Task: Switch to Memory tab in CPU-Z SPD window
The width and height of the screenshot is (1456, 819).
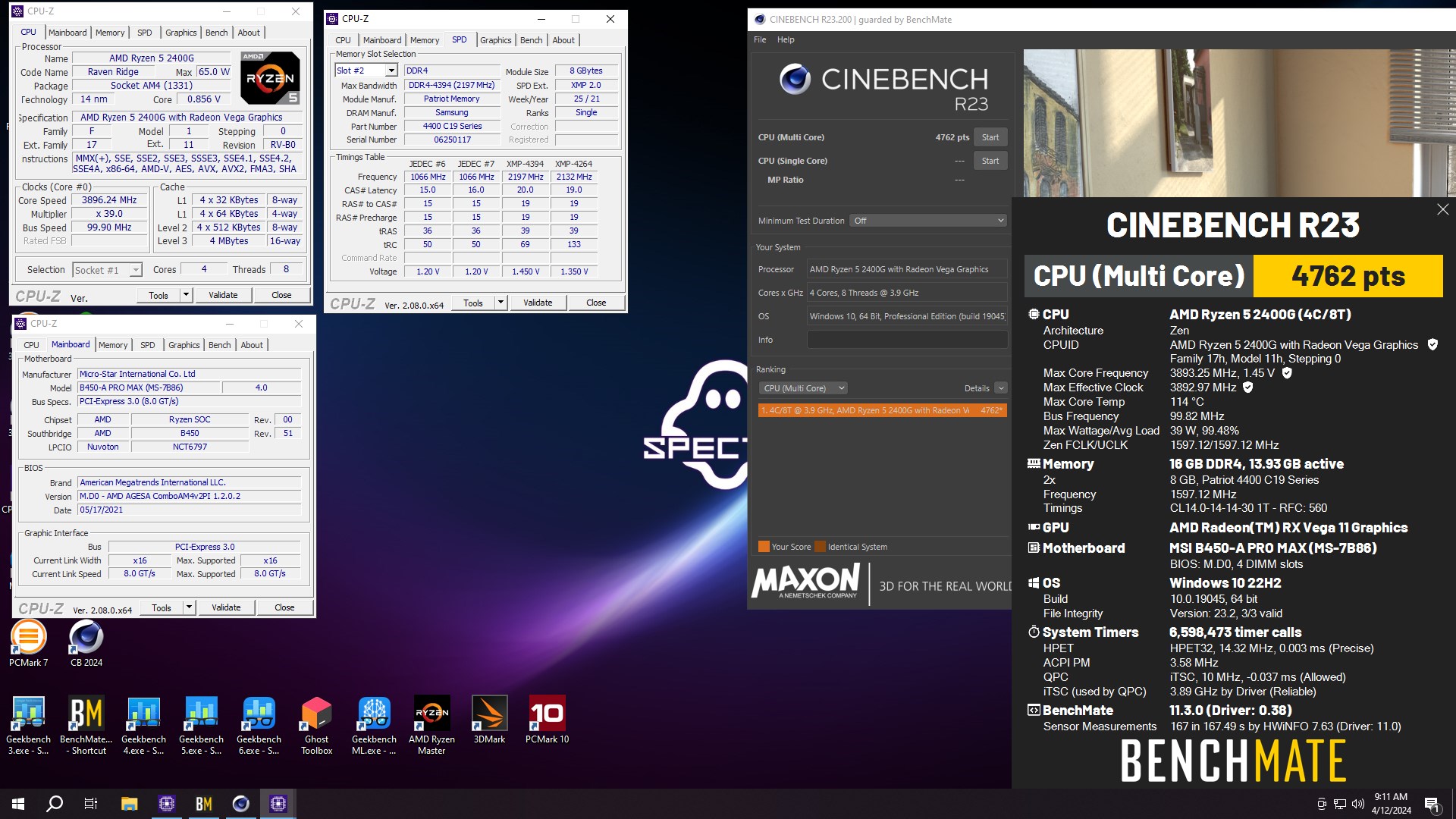Action: tap(425, 40)
